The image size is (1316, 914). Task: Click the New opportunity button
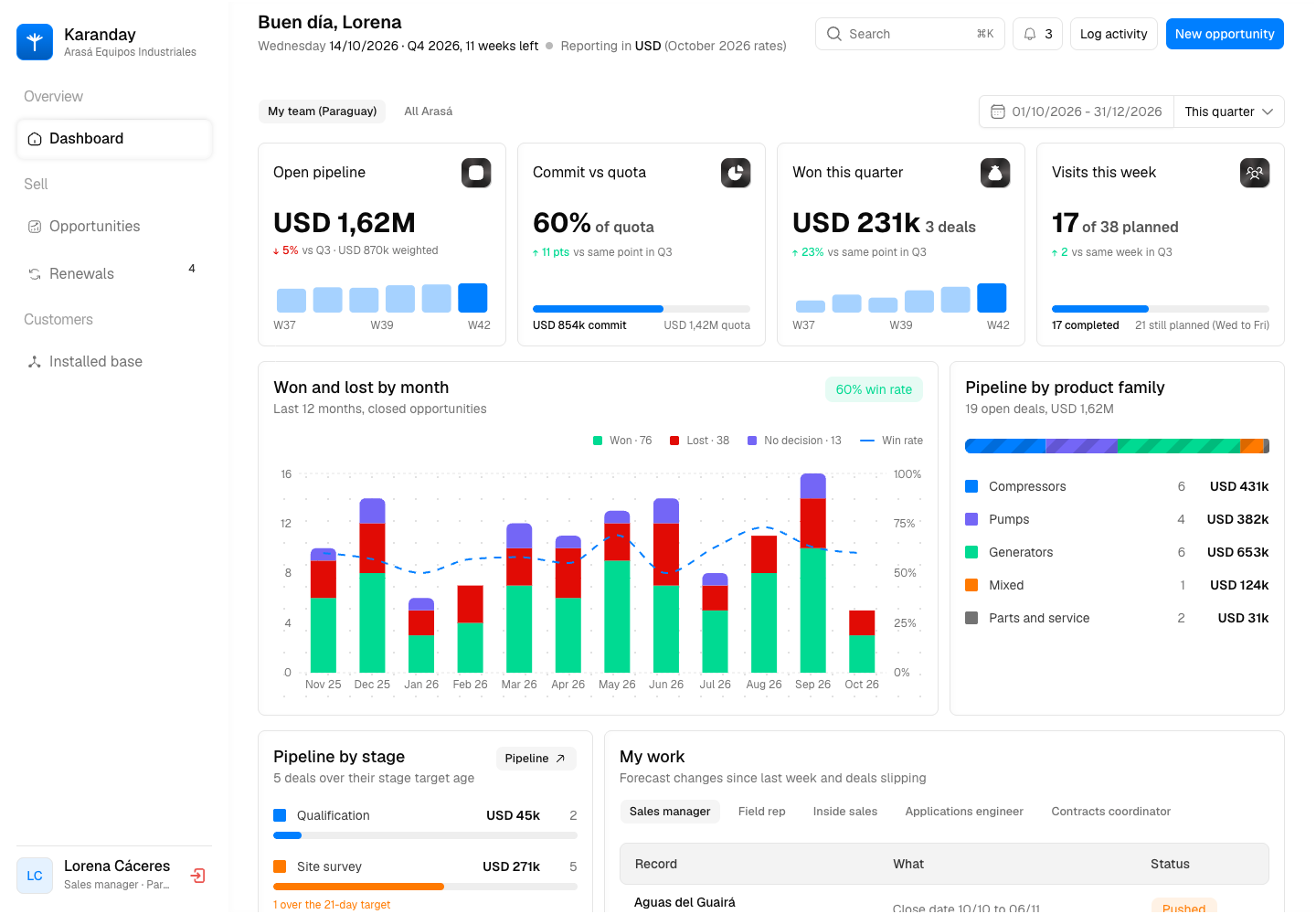pos(1225,34)
